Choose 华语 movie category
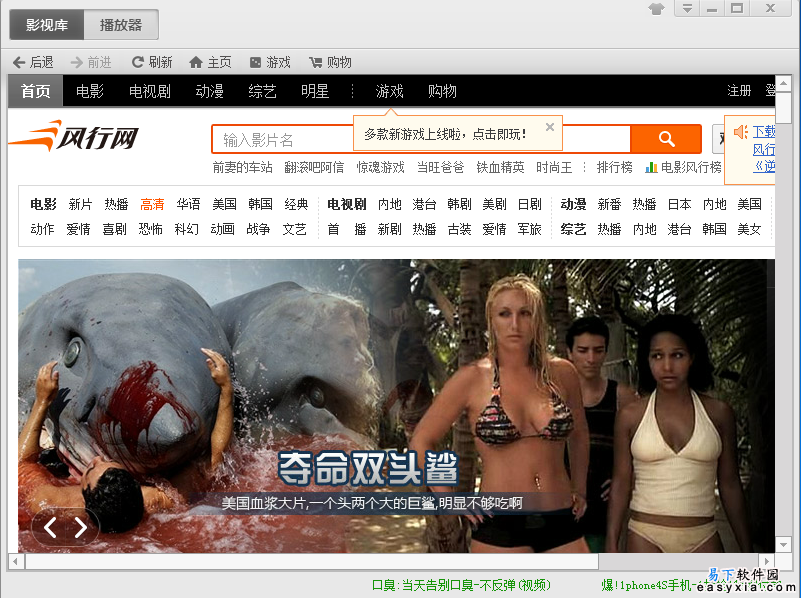 point(188,204)
